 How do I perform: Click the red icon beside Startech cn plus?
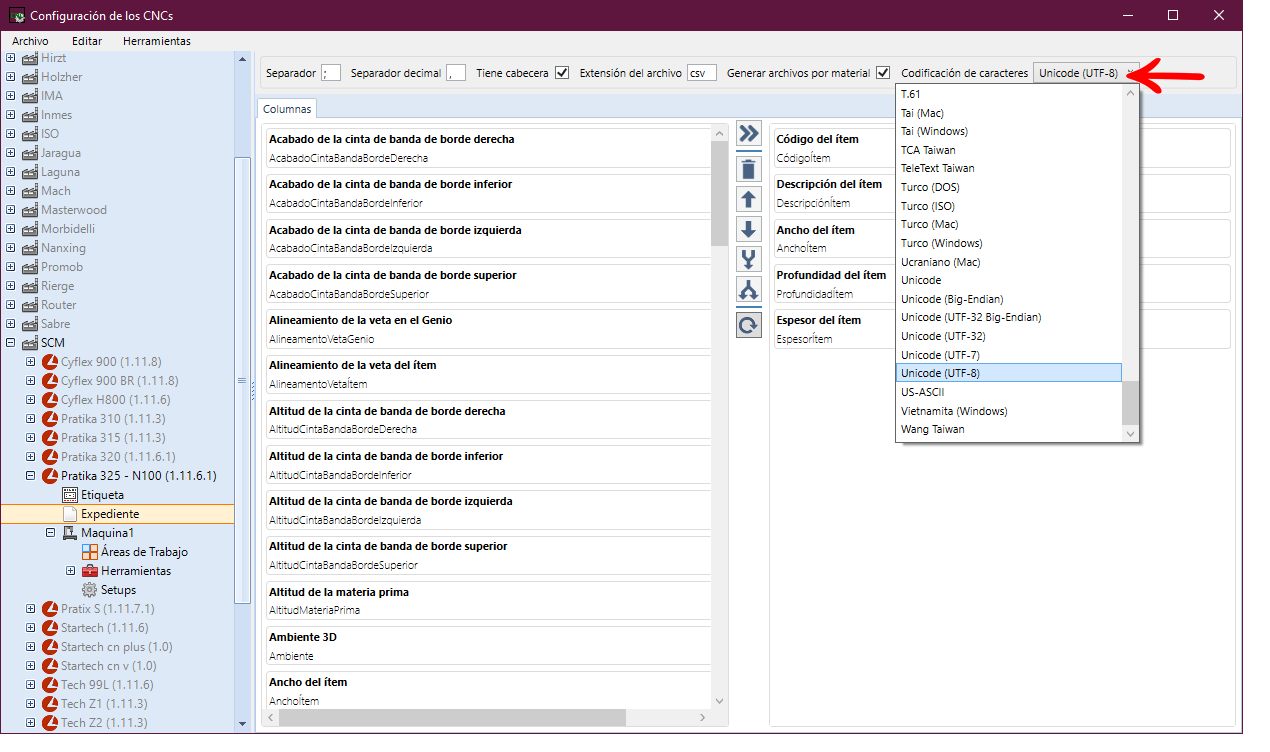tap(50, 647)
